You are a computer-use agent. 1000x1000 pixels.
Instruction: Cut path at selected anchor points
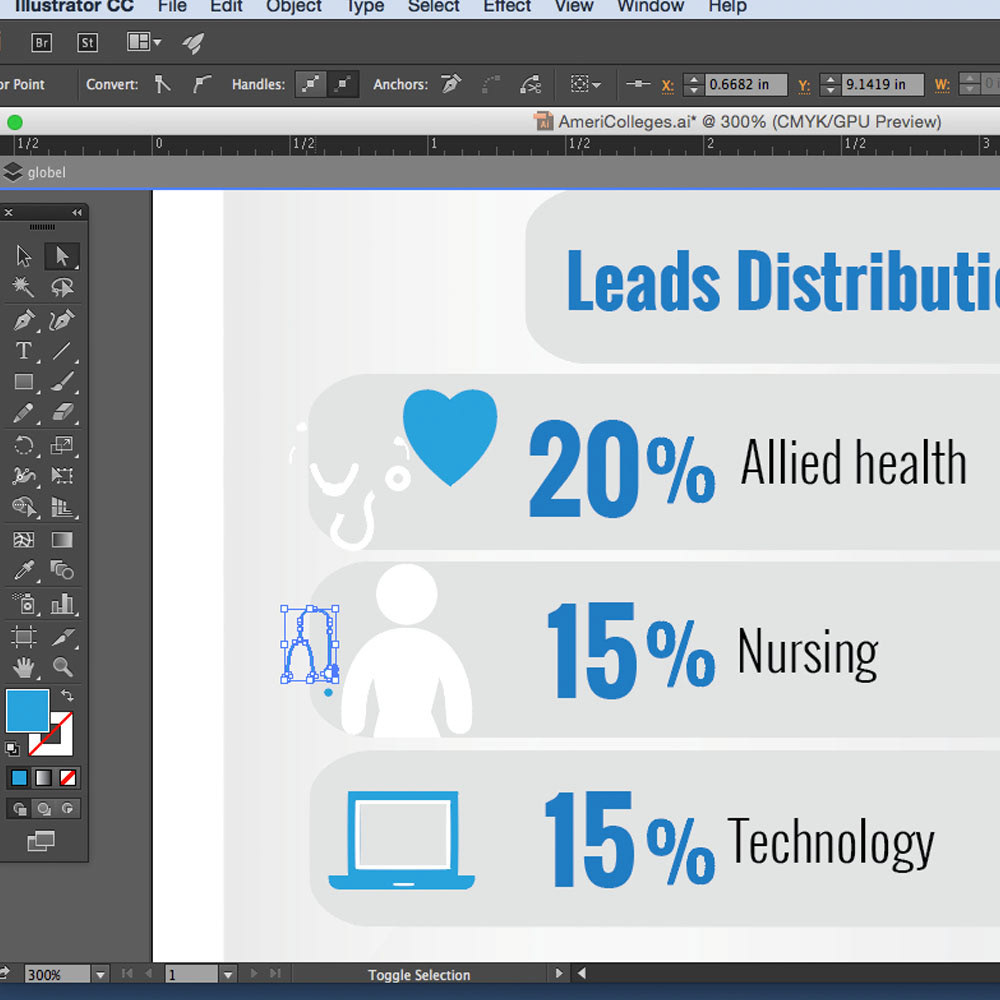coord(531,84)
